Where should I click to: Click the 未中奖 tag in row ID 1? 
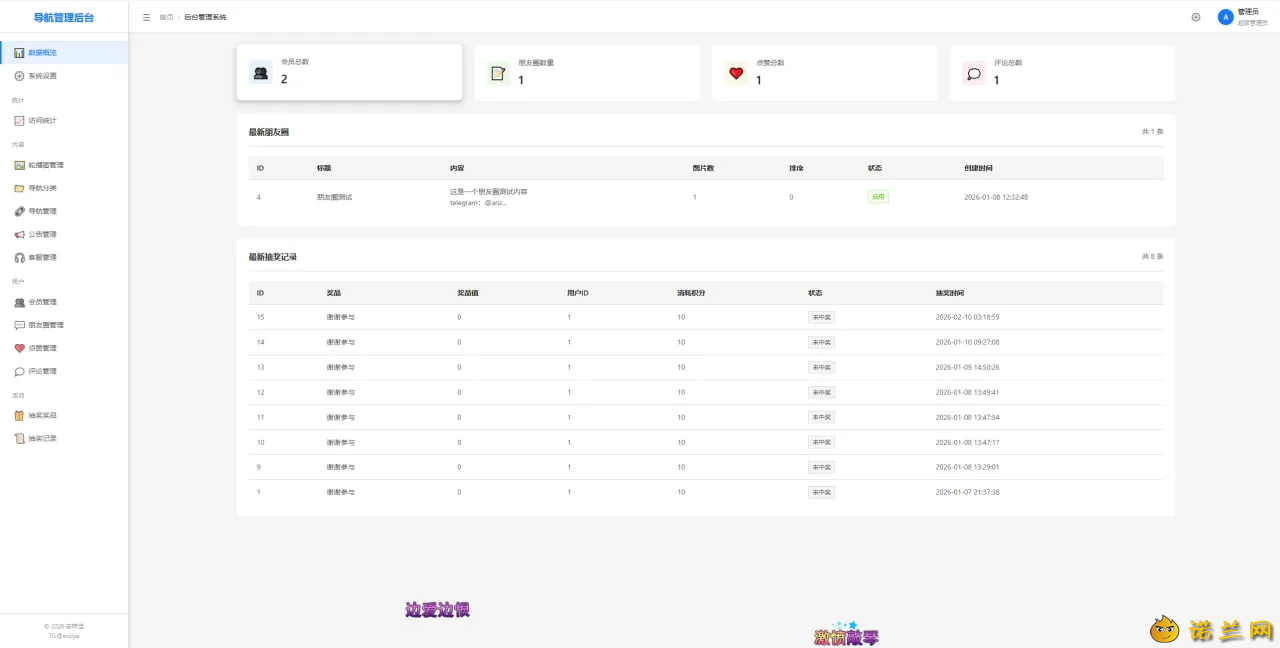tap(821, 492)
